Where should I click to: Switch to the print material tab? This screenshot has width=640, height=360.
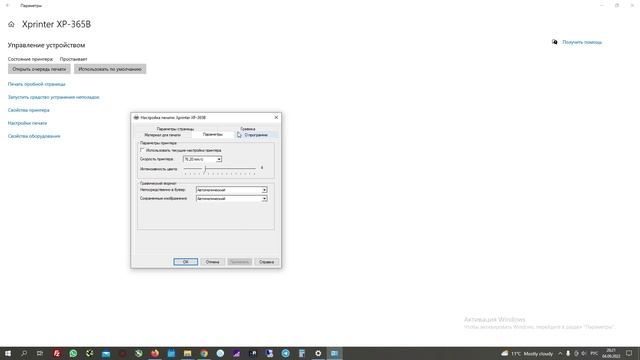pyautogui.click(x=162, y=135)
